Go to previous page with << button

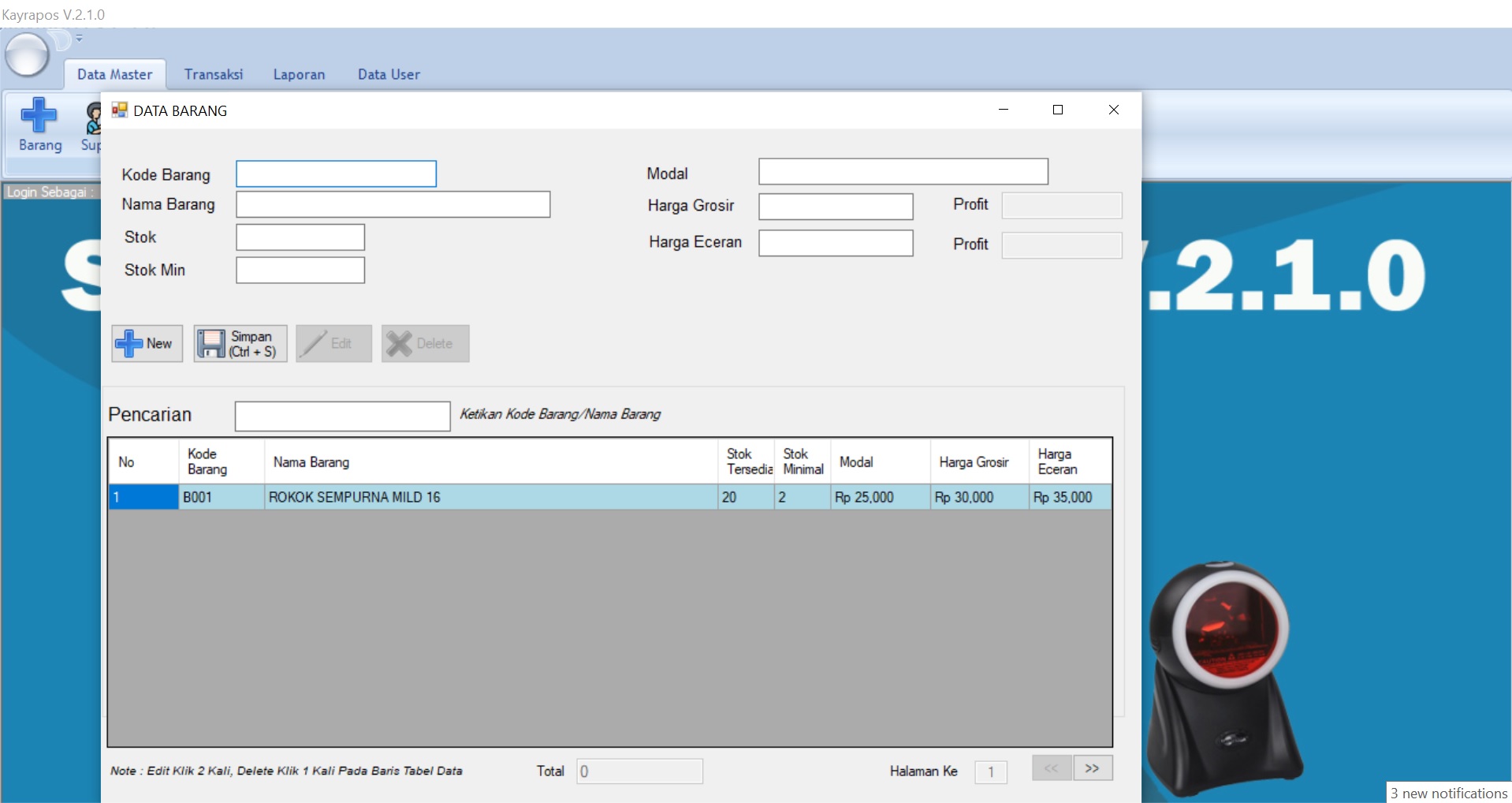[1051, 768]
